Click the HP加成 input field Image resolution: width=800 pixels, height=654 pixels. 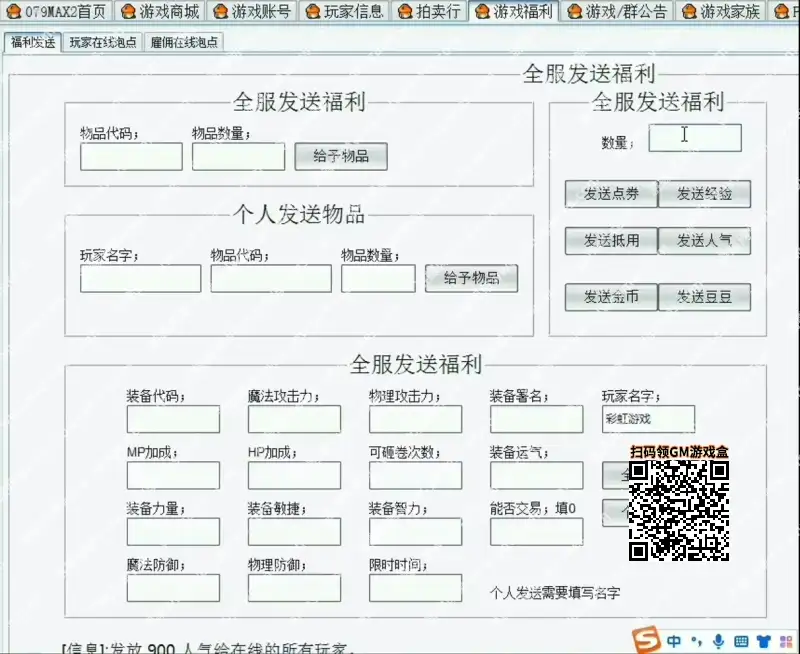[294, 475]
